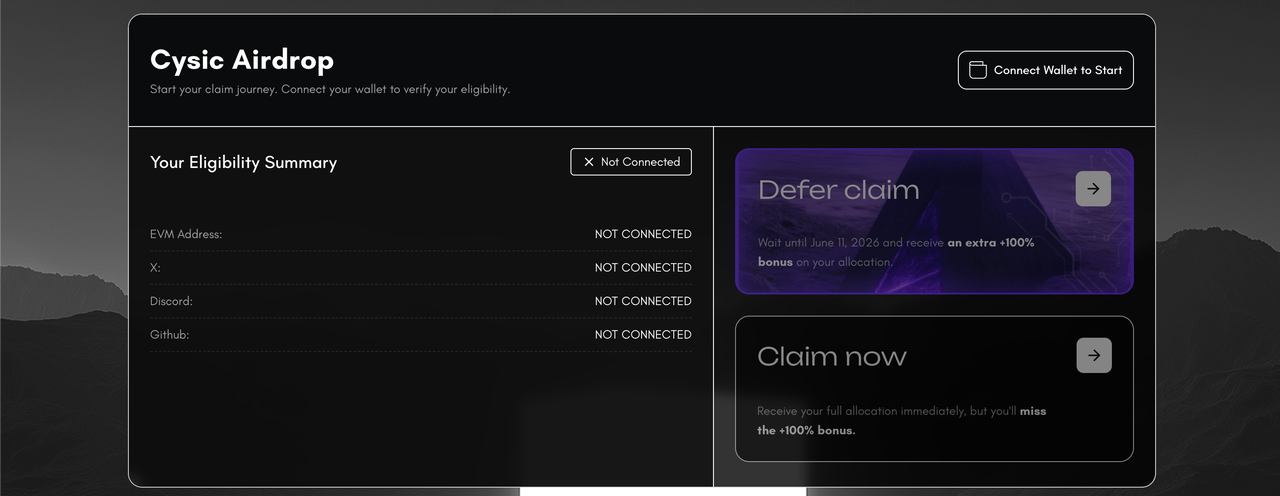Click the Cysic Airdrop page title
This screenshot has height=496, width=1280.
tap(242, 60)
